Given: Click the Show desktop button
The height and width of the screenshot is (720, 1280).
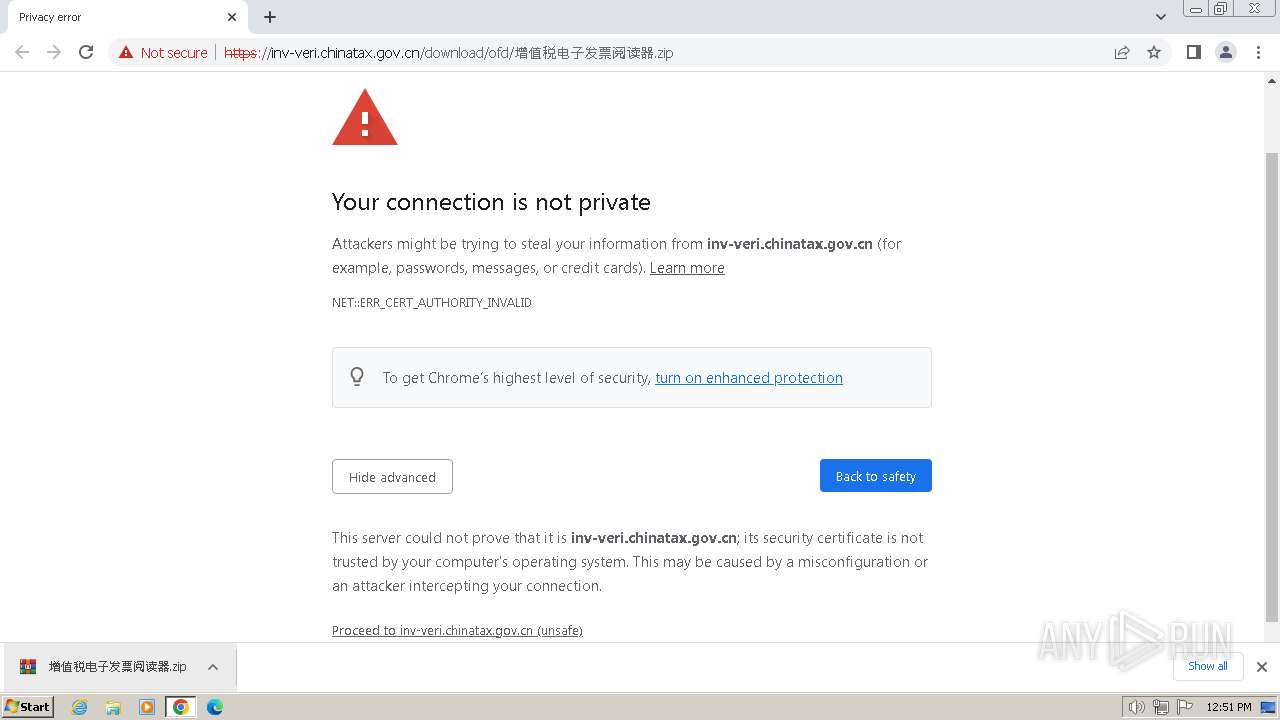Looking at the screenshot, I should coord(1269,707).
